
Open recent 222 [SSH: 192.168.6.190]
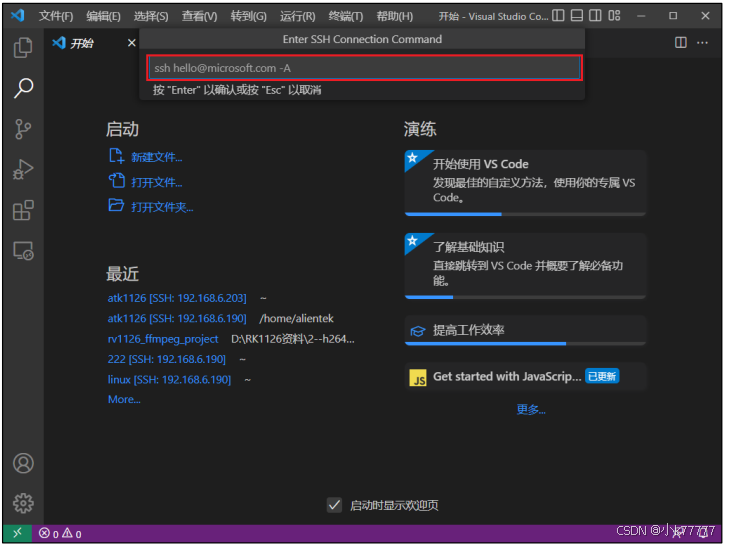click(166, 359)
